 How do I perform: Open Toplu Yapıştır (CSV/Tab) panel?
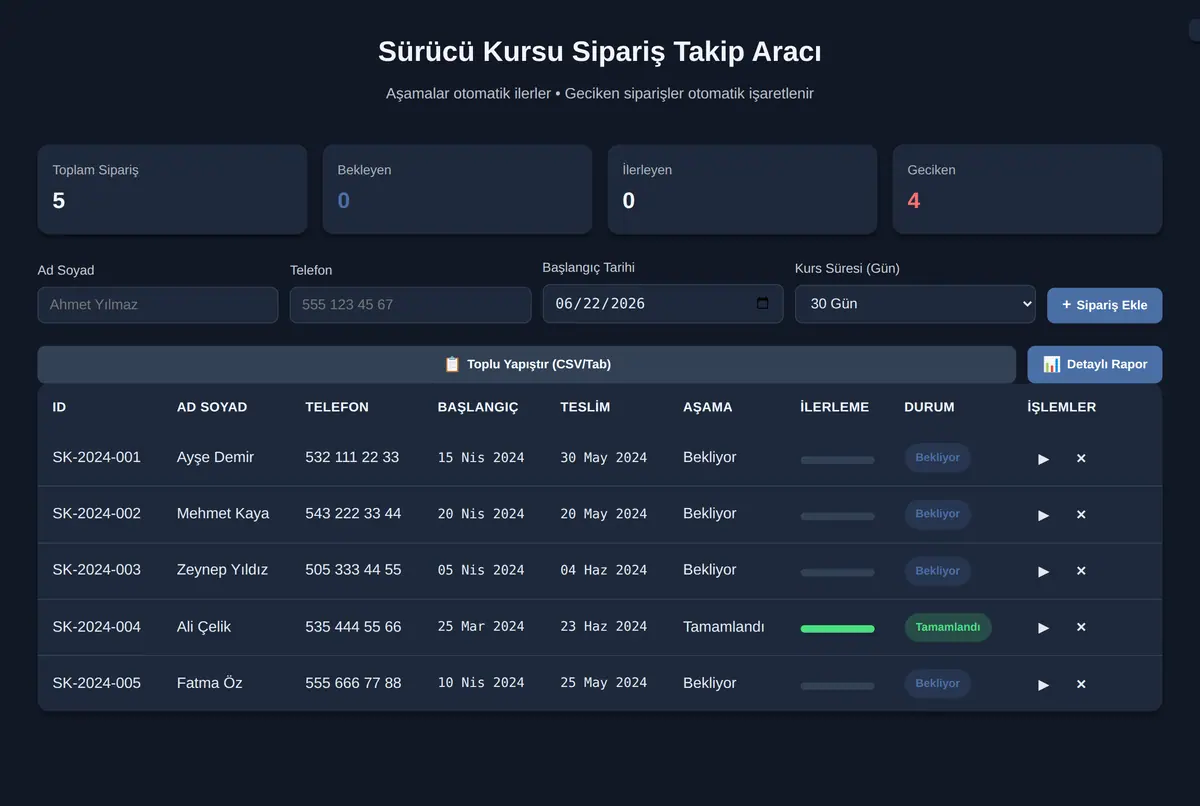527,364
